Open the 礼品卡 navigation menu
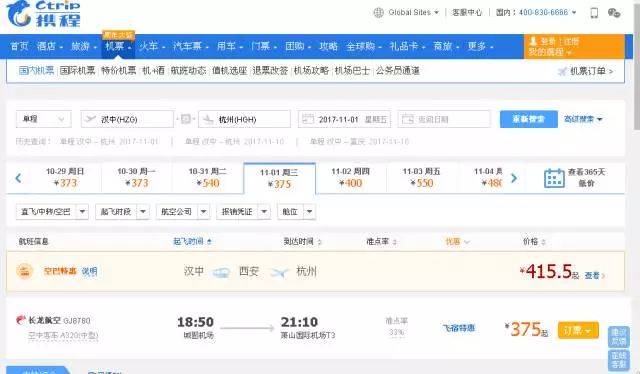This screenshot has width=640, height=374. pyautogui.click(x=407, y=46)
